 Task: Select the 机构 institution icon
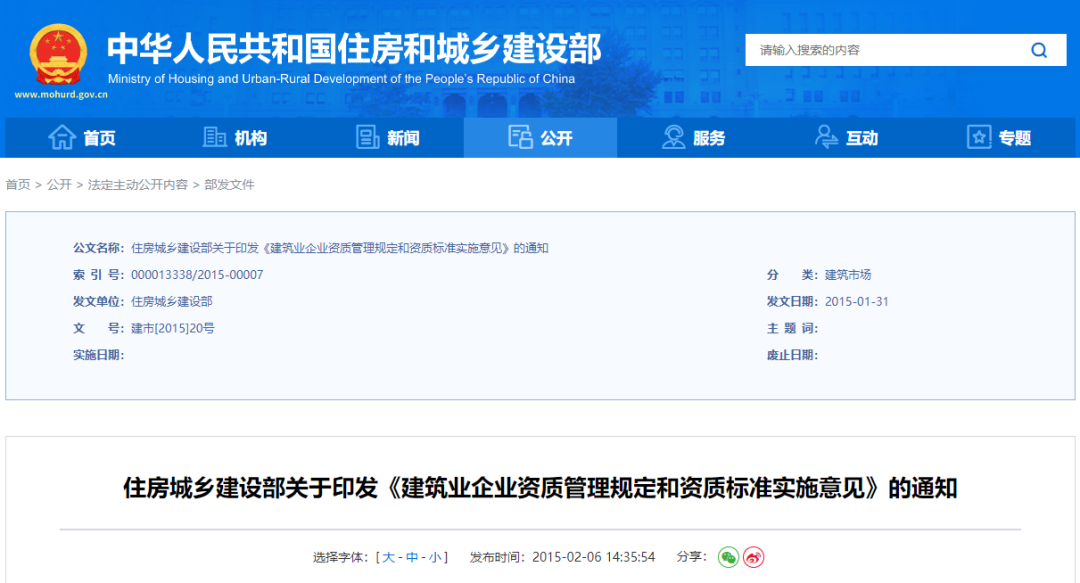click(x=213, y=137)
